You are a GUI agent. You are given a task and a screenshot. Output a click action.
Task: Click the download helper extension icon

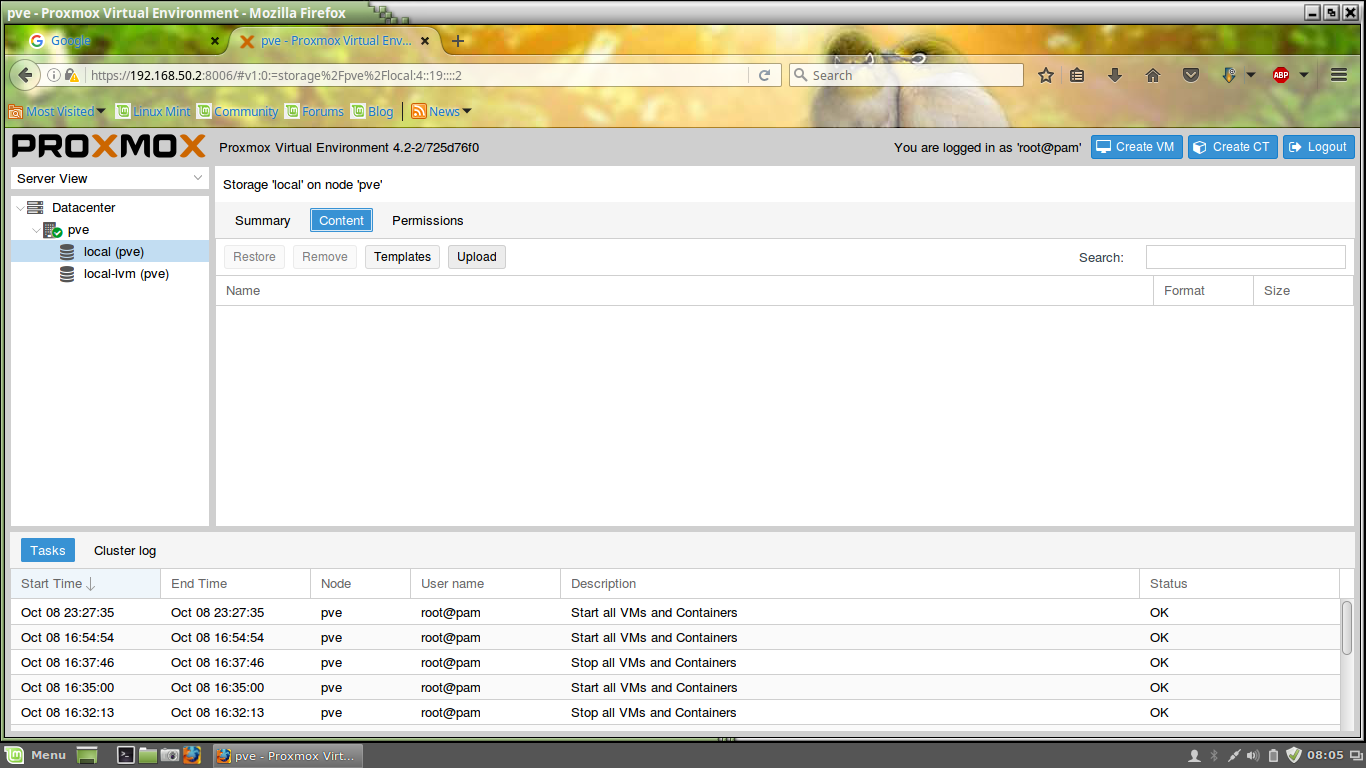tap(1230, 75)
